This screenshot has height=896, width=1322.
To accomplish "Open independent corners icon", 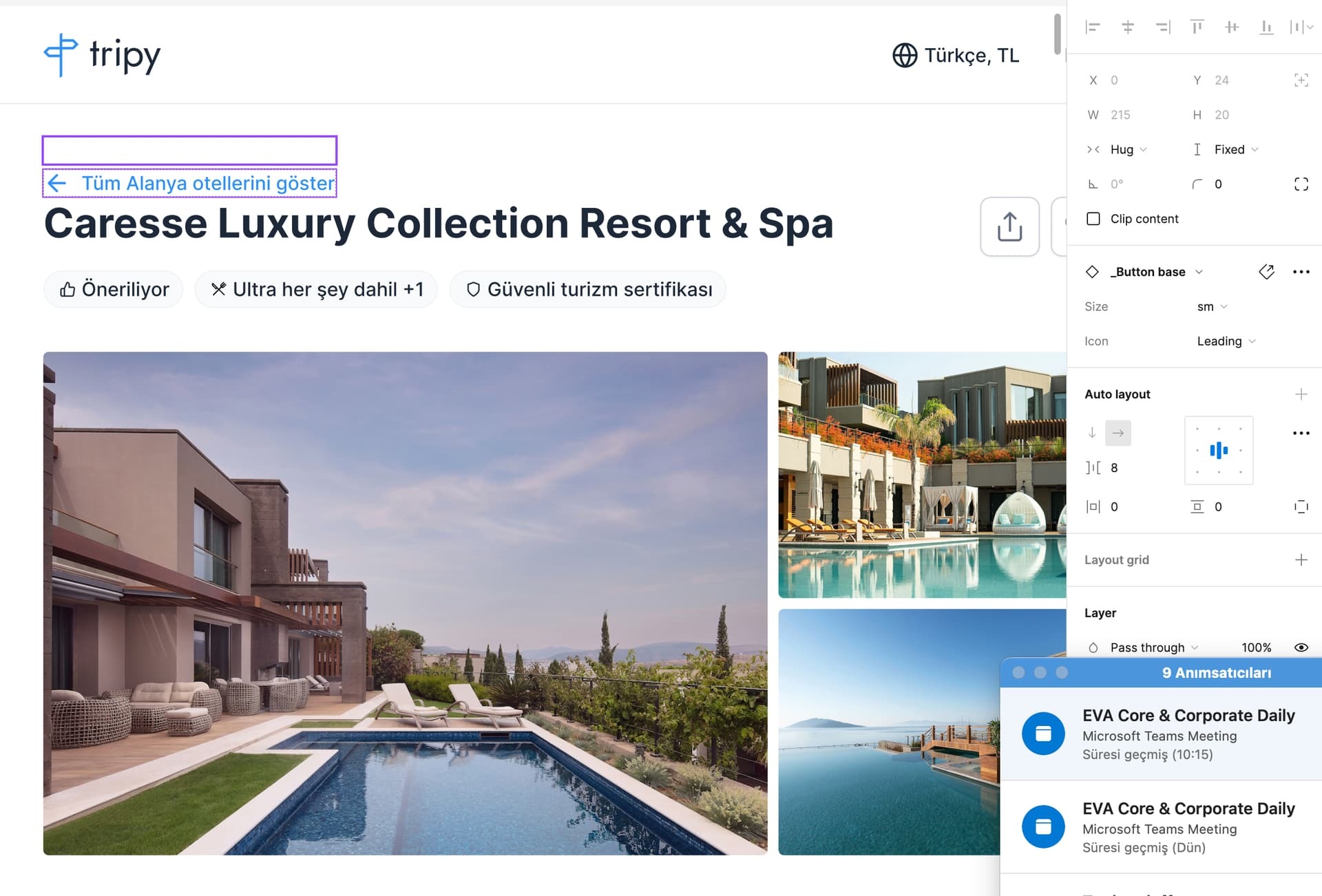I will pos(1301,184).
